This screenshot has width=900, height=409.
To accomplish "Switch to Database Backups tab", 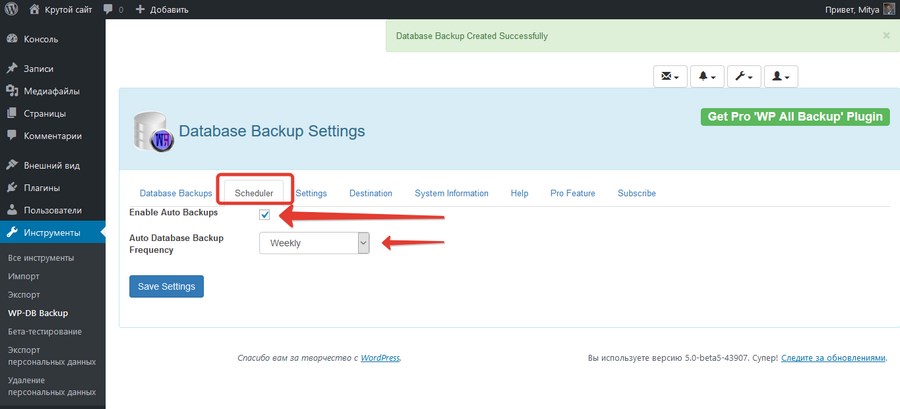I will [x=176, y=193].
